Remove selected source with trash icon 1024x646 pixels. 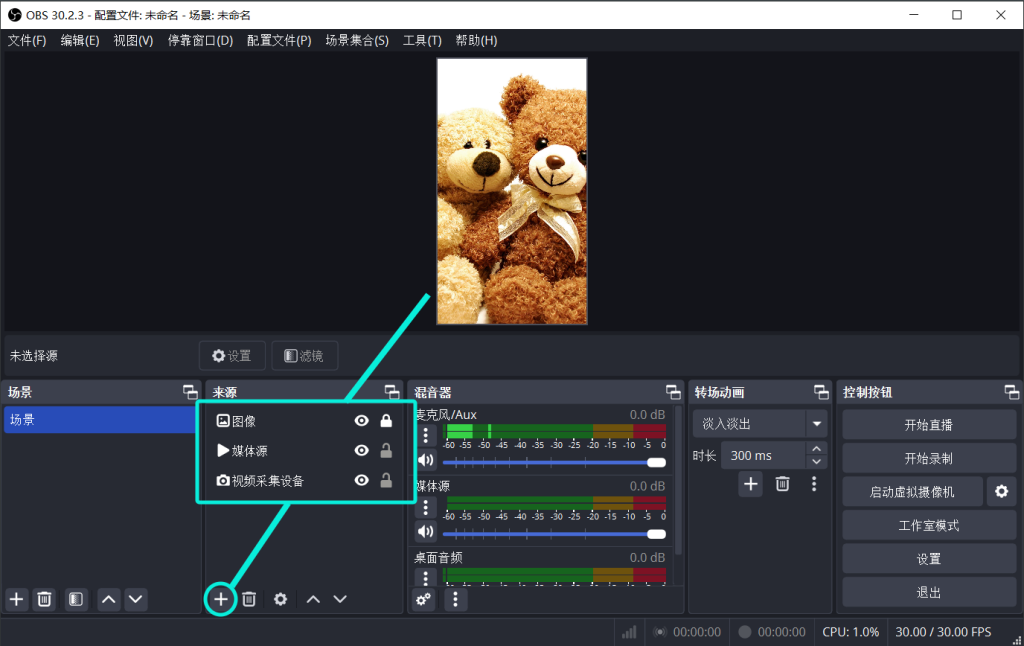[x=249, y=599]
